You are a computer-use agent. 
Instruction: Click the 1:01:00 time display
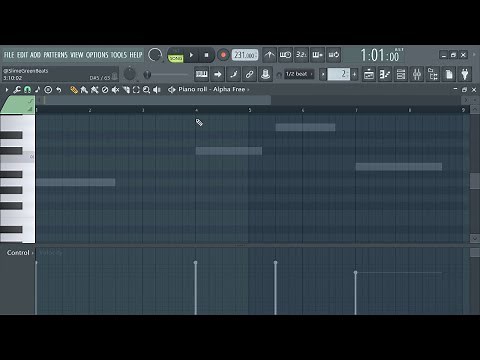[x=381, y=55]
